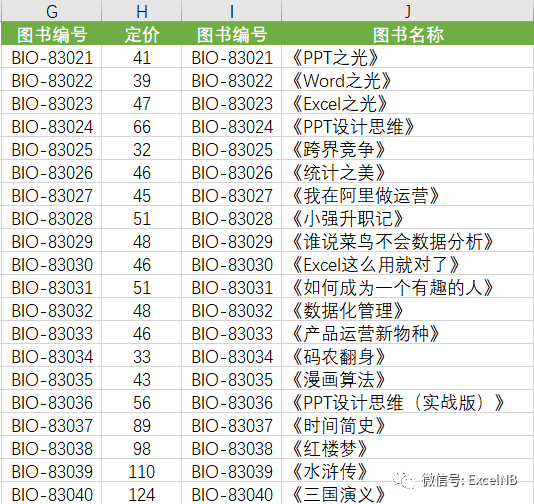Select BIO-83036 in column G

(51, 401)
